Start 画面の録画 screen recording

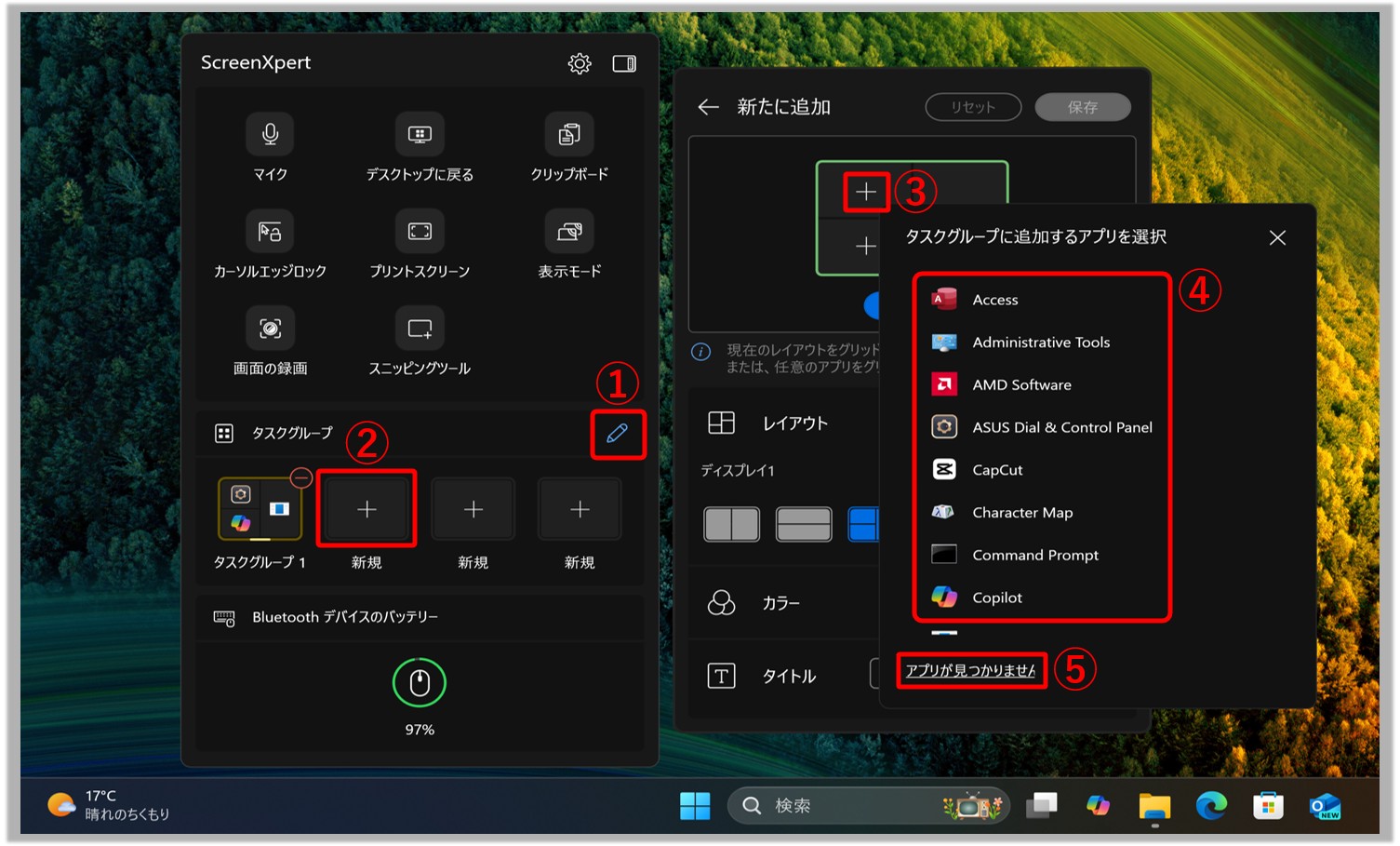tap(270, 328)
